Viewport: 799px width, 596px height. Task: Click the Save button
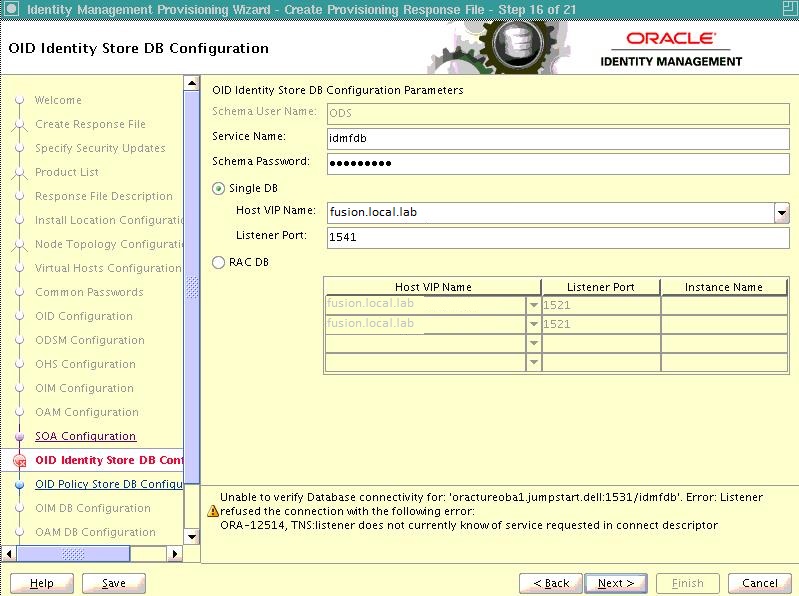tap(114, 583)
